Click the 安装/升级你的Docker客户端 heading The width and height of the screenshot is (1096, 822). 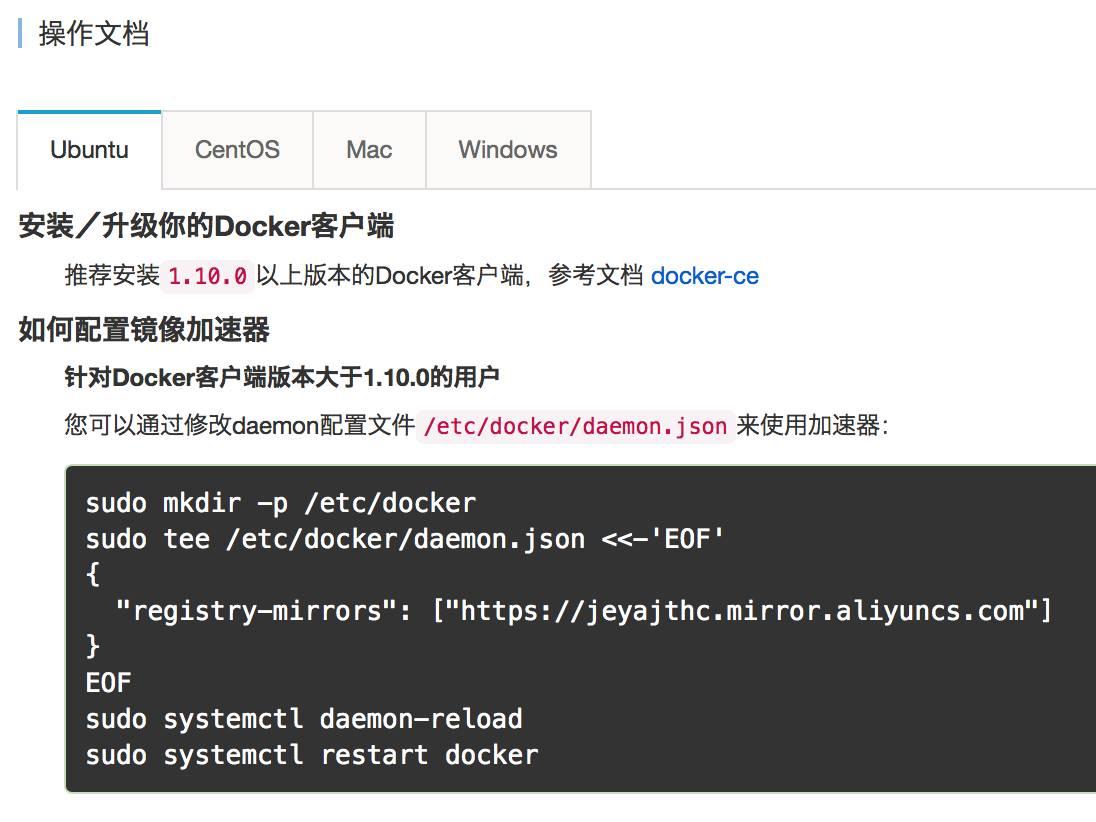point(206,227)
